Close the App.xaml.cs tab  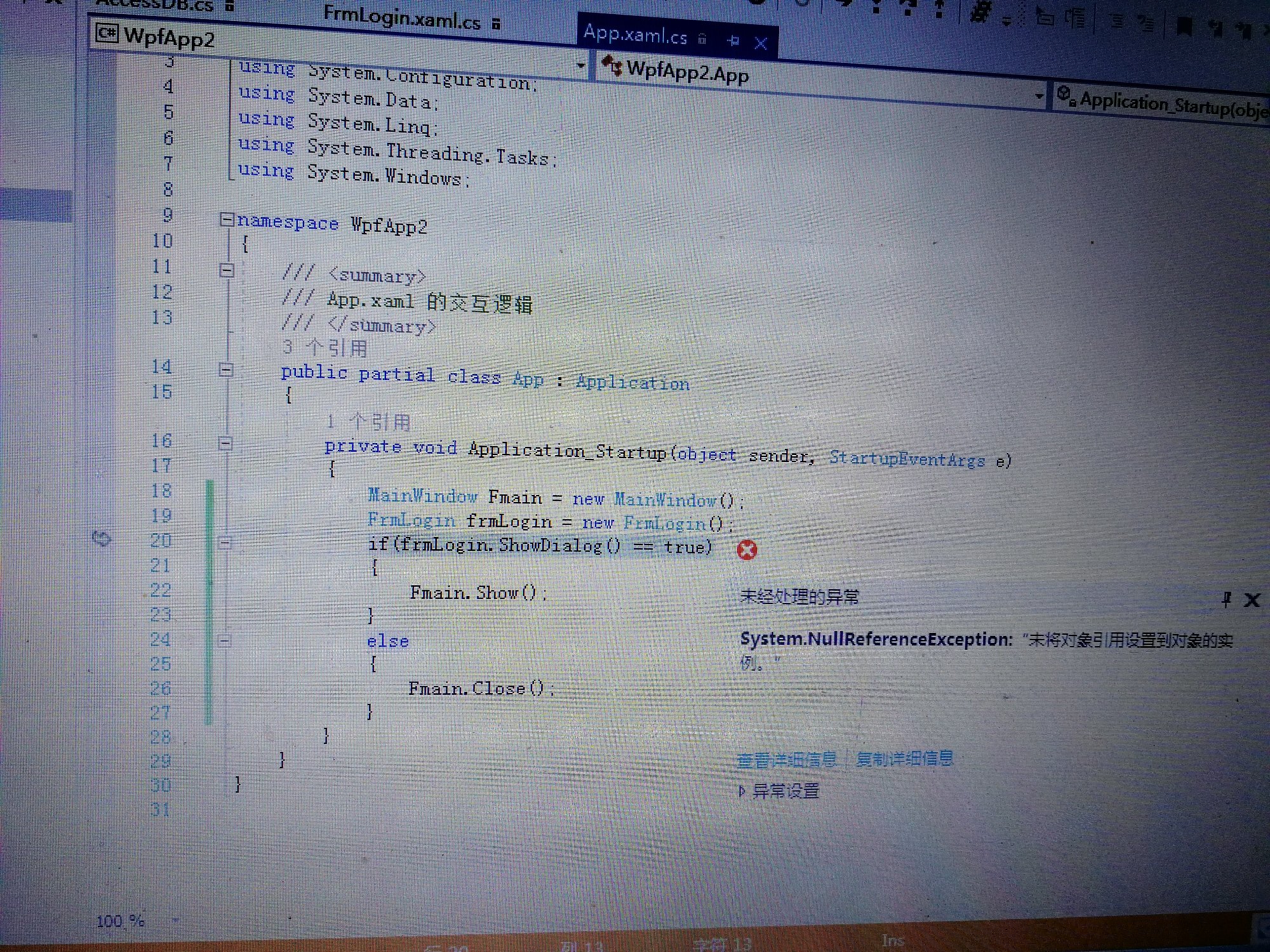761,43
